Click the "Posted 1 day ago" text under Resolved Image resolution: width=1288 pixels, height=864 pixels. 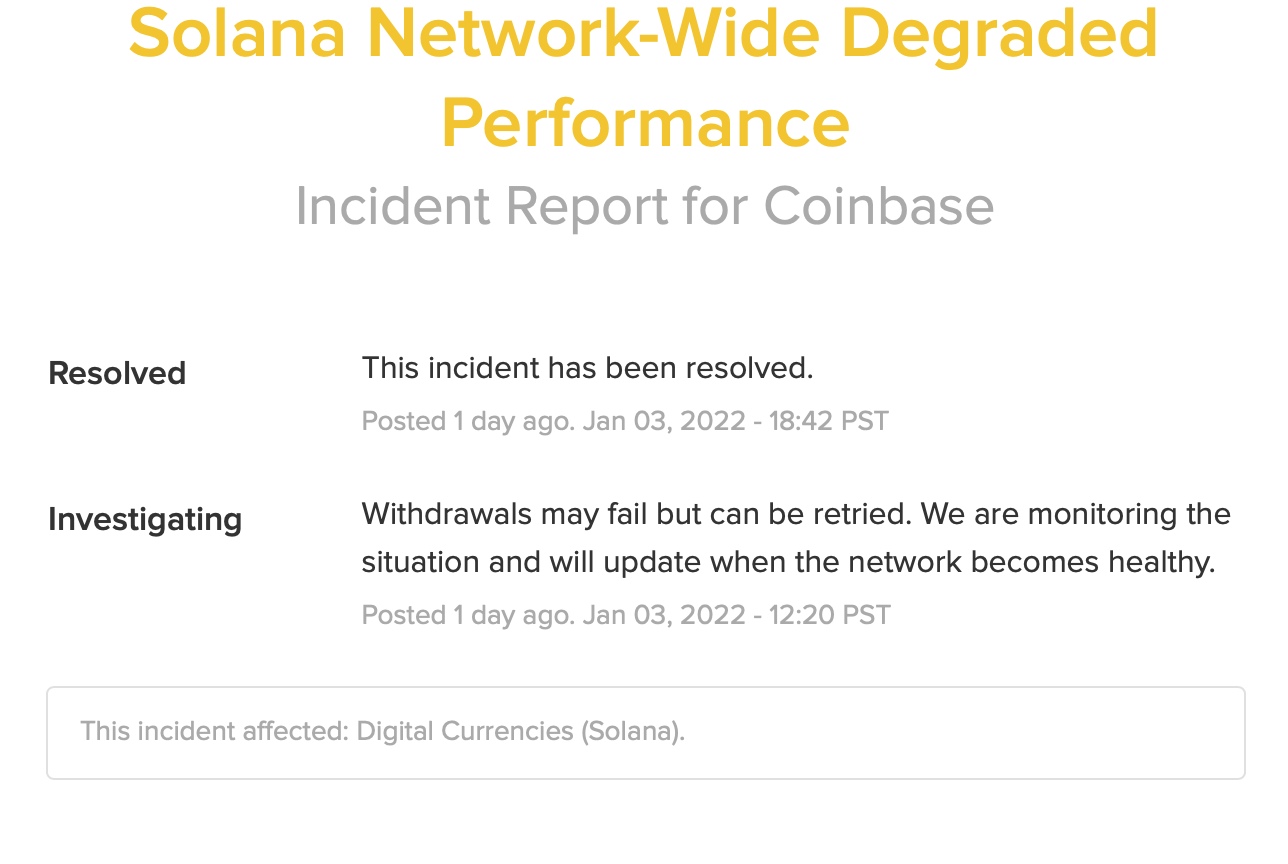coord(467,421)
